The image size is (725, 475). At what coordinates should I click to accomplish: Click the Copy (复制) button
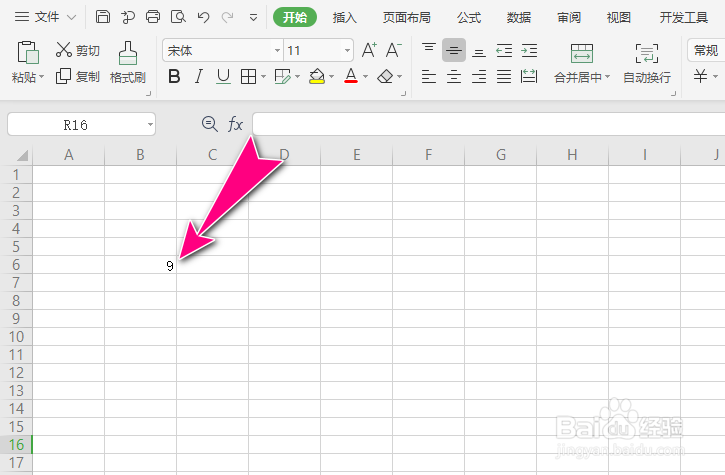click(78, 76)
